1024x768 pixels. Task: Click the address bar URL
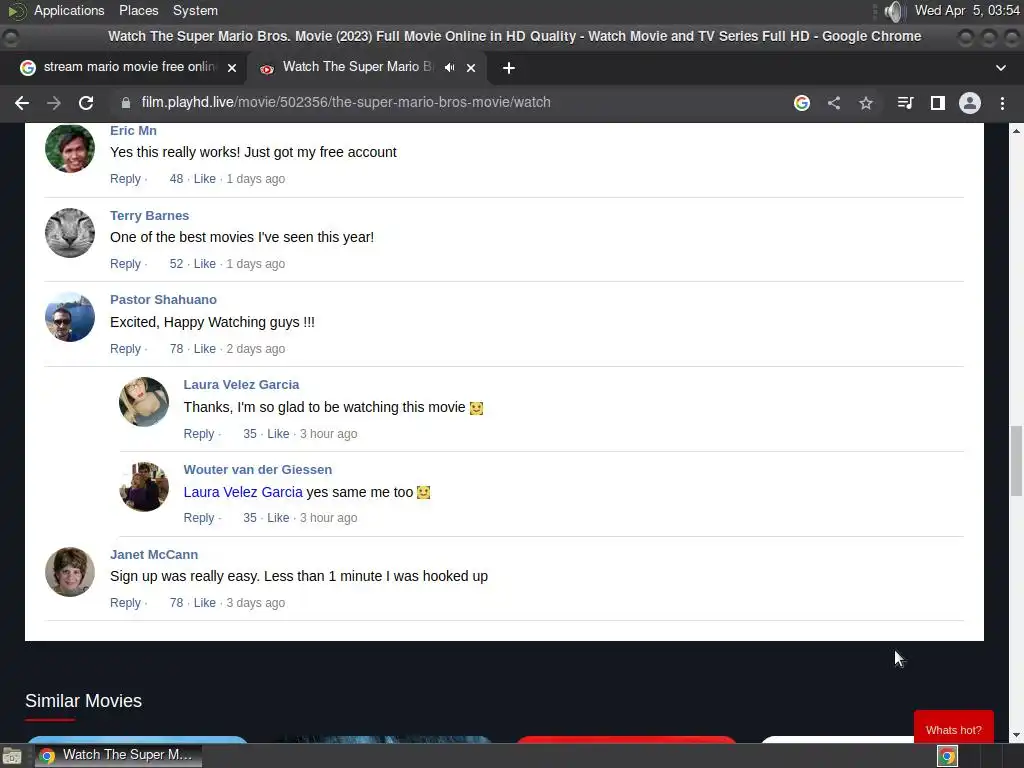point(346,103)
